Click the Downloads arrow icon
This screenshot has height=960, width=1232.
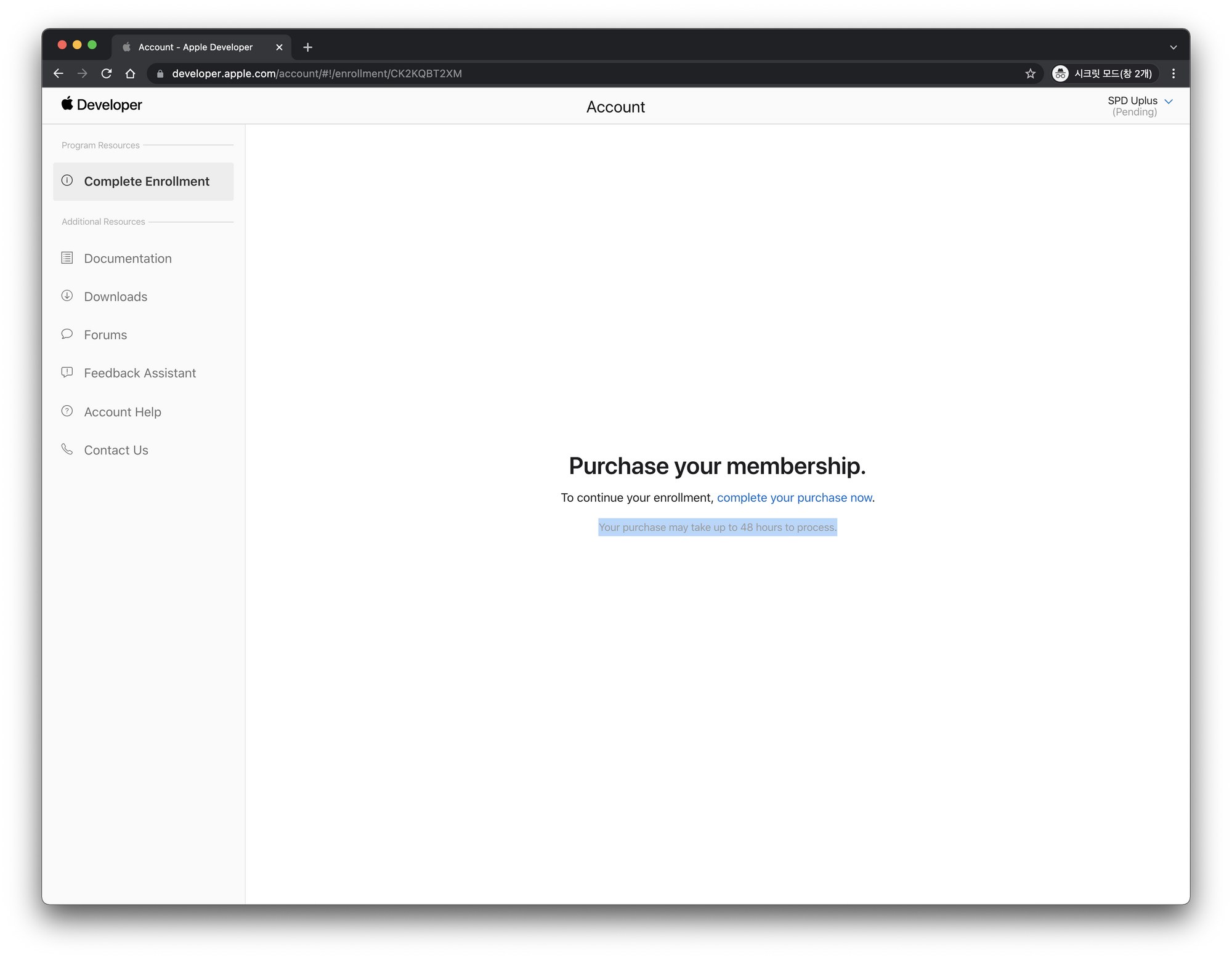(67, 296)
